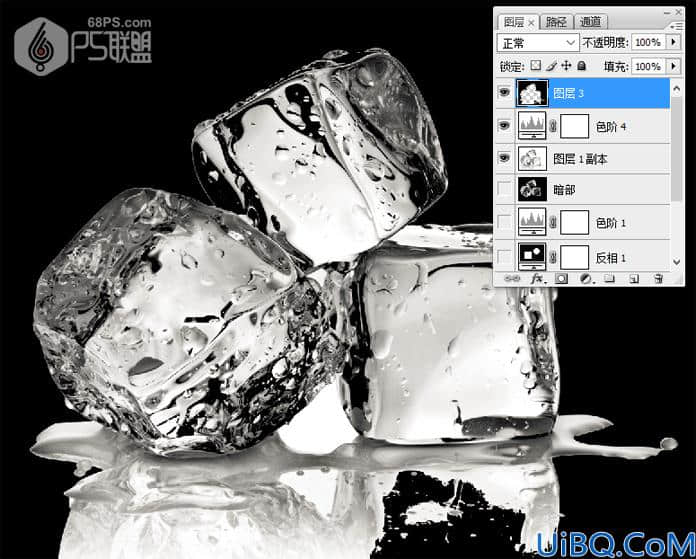Image resolution: width=696 pixels, height=559 pixels.
Task: Select the 色阶 4 layer name
Action: pos(611,127)
